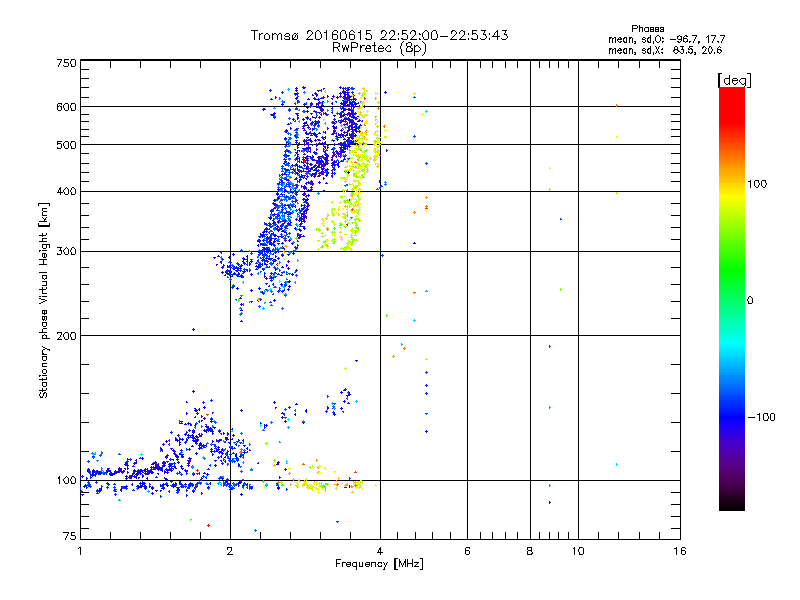Click the y-axis tick label '200'
This screenshot has height=600, width=800.
pos(66,336)
